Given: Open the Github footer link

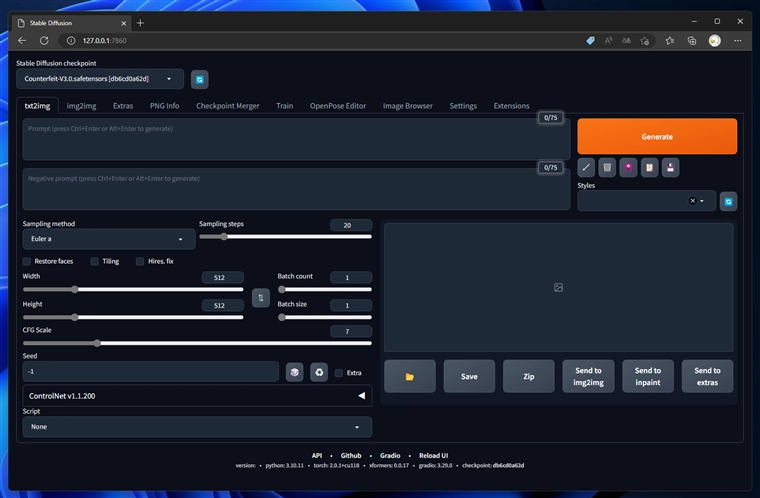Looking at the screenshot, I should (x=351, y=456).
